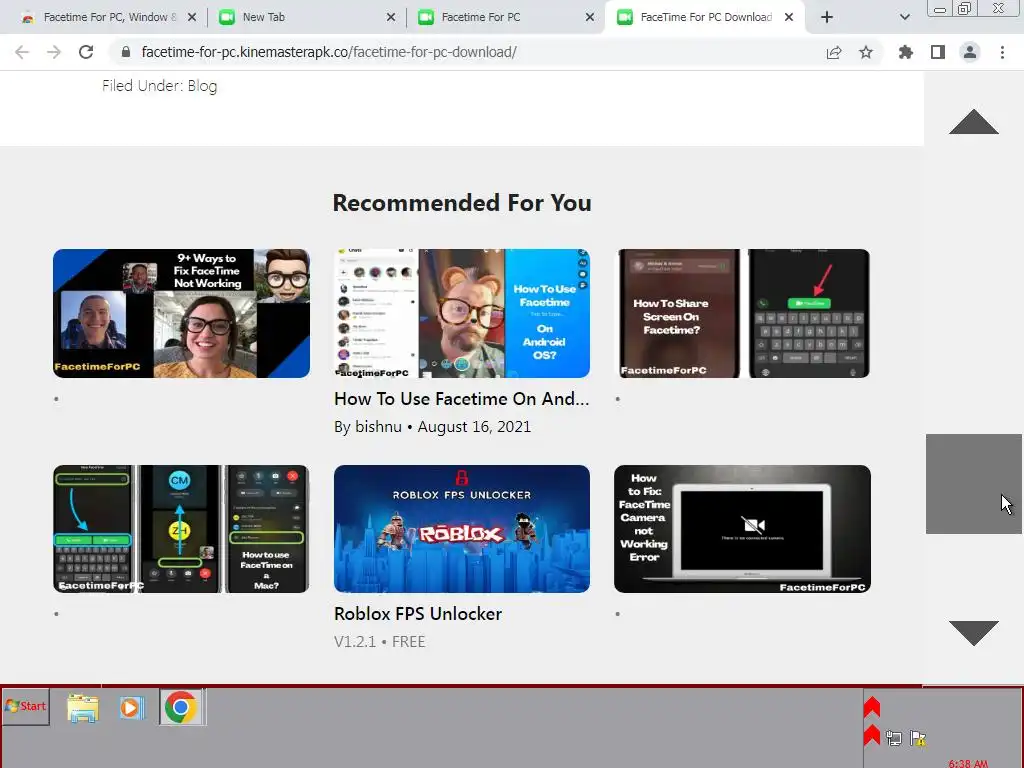Click the Roblox FPS Unlocker title link
This screenshot has height=768, width=1024.
pos(418,614)
